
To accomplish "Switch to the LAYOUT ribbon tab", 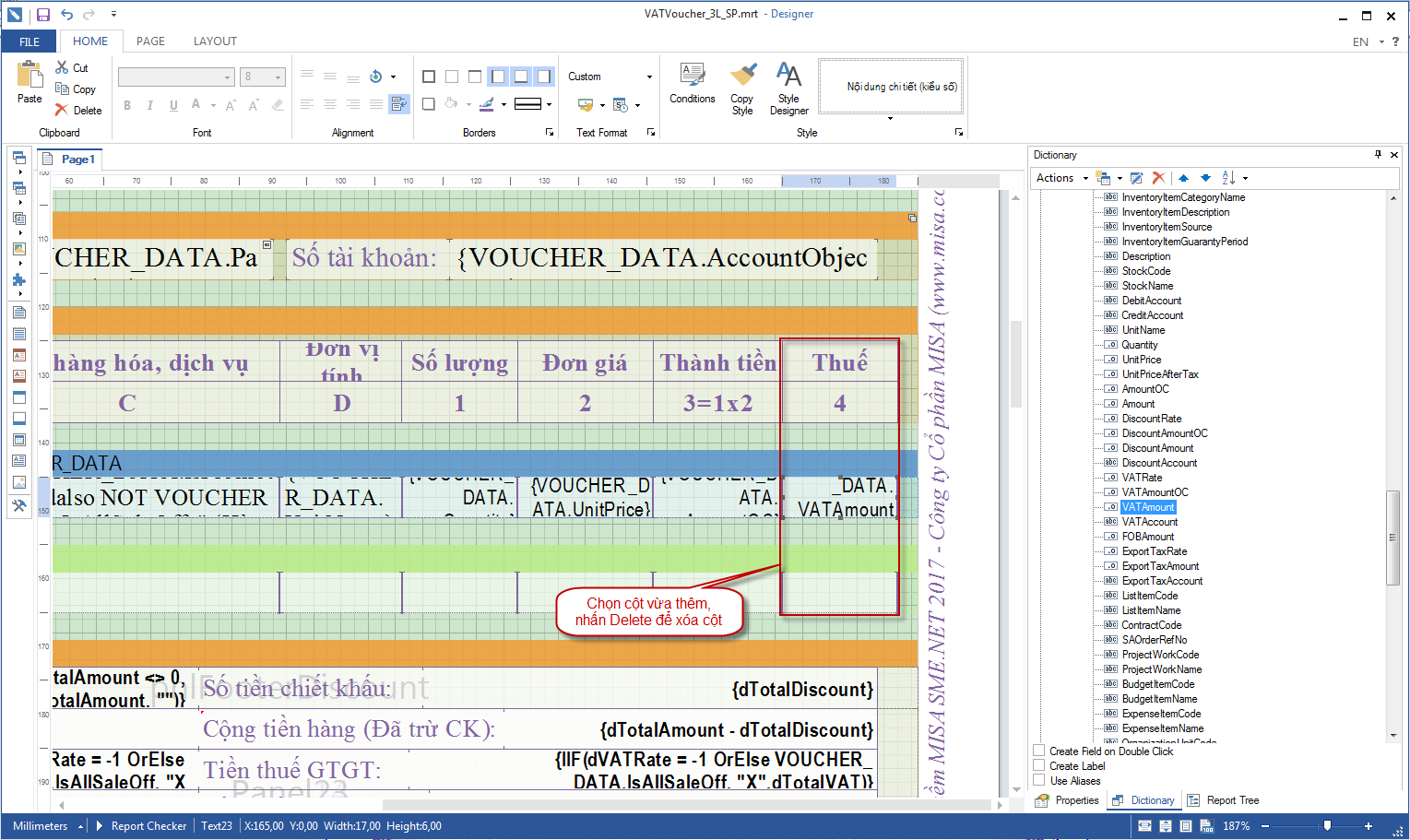I will coord(215,41).
